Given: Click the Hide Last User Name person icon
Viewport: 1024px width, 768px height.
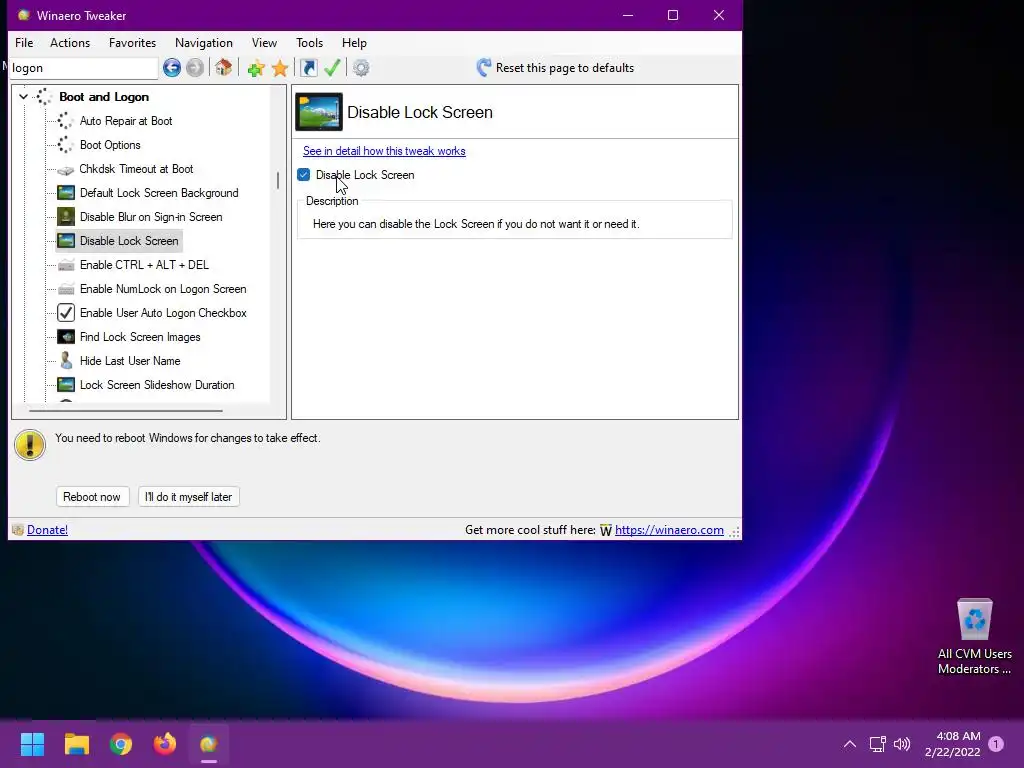Looking at the screenshot, I should [x=66, y=360].
